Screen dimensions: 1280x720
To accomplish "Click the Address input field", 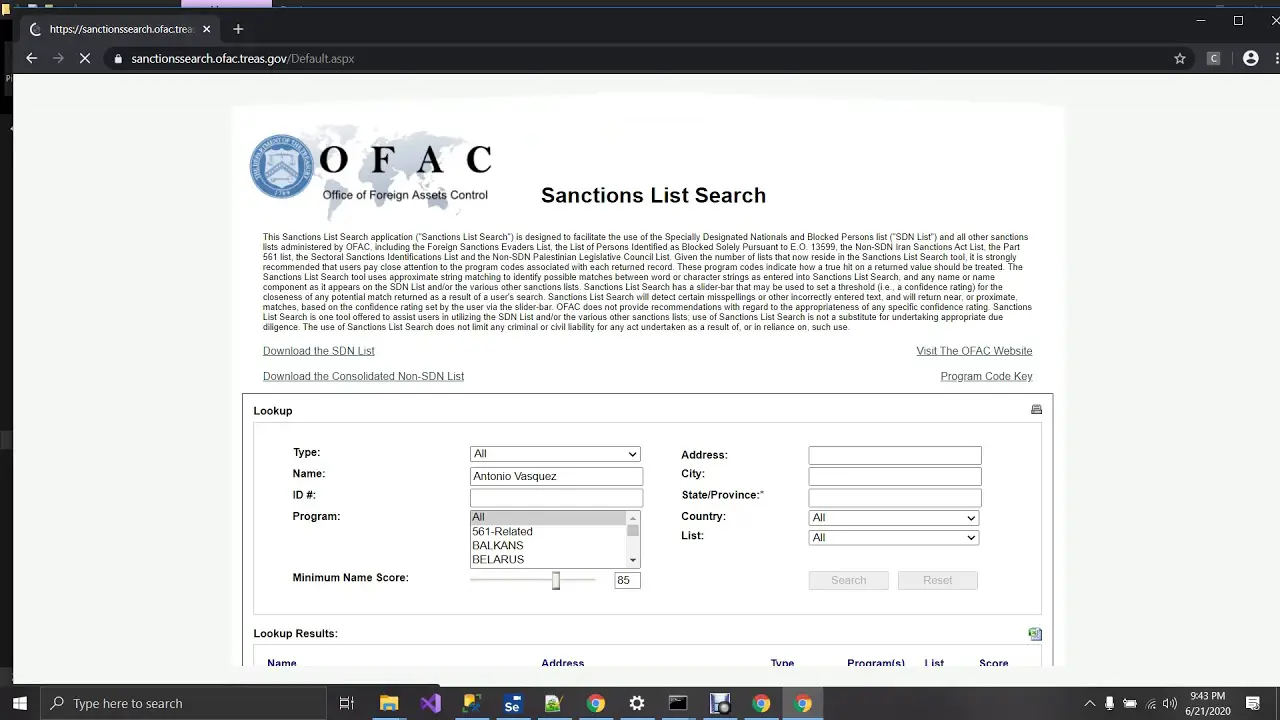I will [895, 456].
